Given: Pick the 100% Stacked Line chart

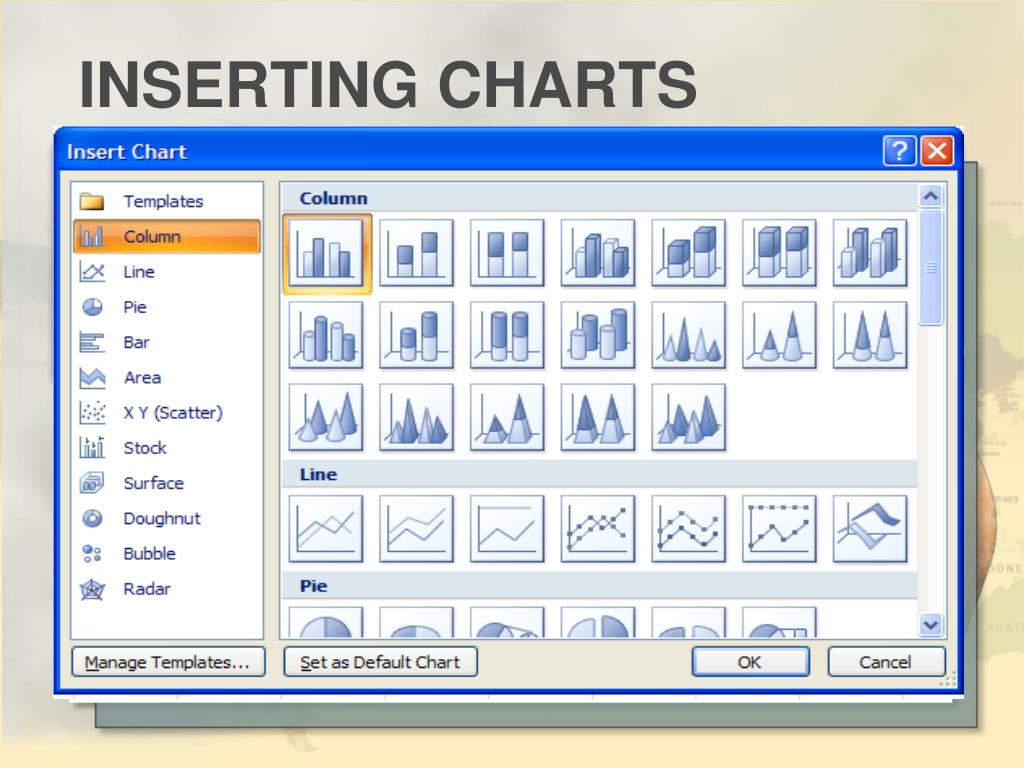Looking at the screenshot, I should click(507, 528).
